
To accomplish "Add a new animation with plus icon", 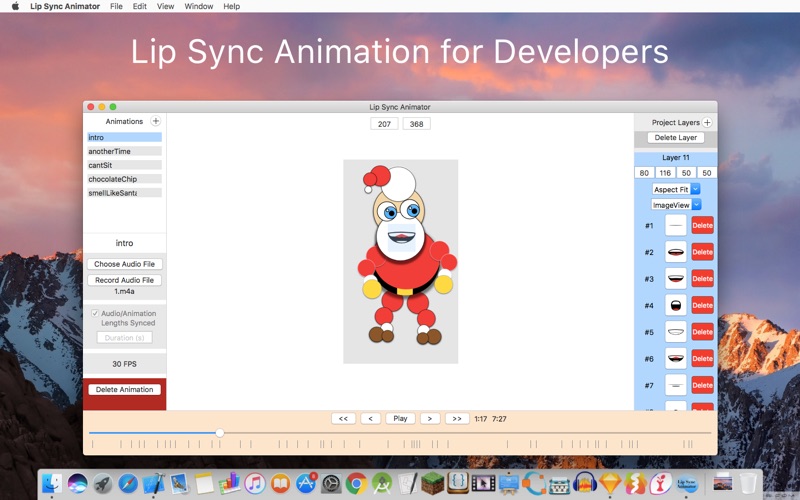I will [x=156, y=121].
